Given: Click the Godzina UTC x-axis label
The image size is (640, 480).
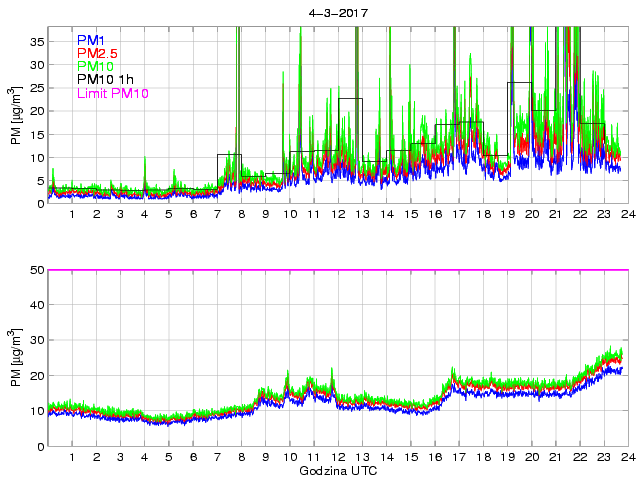Looking at the screenshot, I should [x=338, y=470].
